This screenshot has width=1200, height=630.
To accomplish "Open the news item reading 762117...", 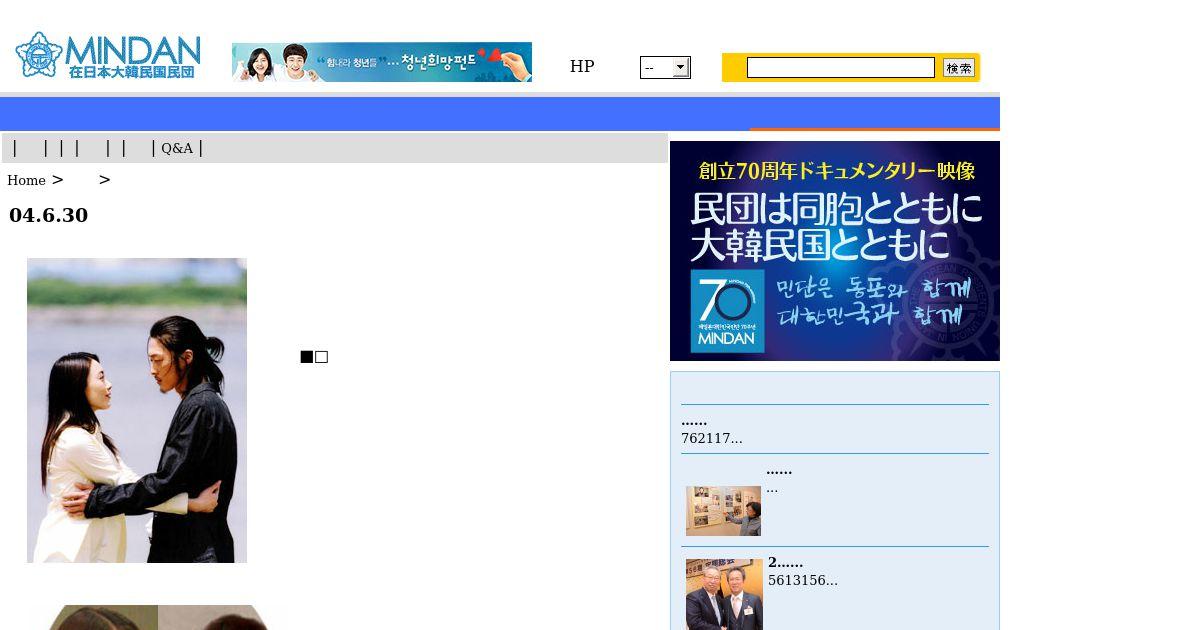I will pos(712,438).
